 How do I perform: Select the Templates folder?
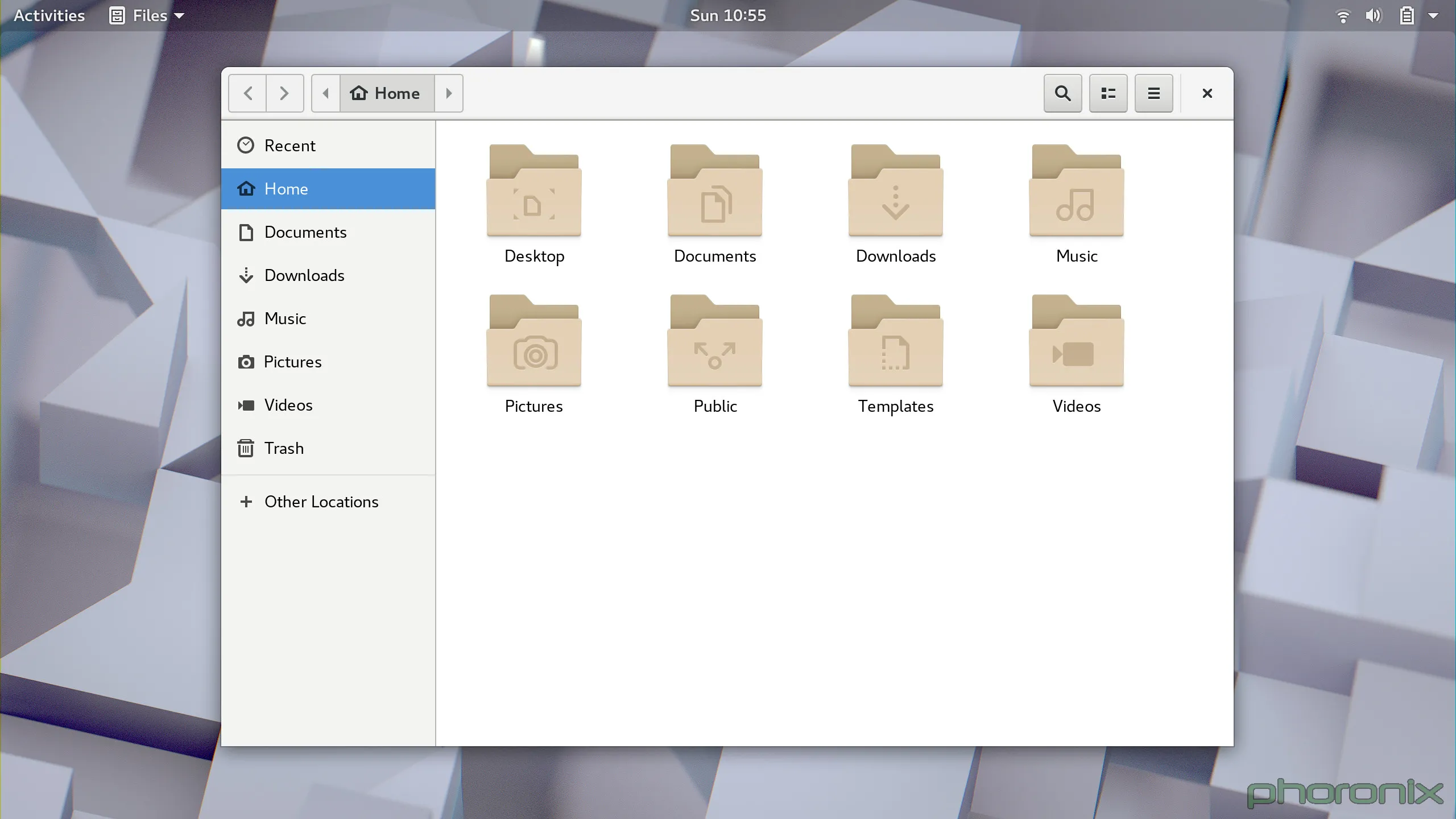pos(895,342)
